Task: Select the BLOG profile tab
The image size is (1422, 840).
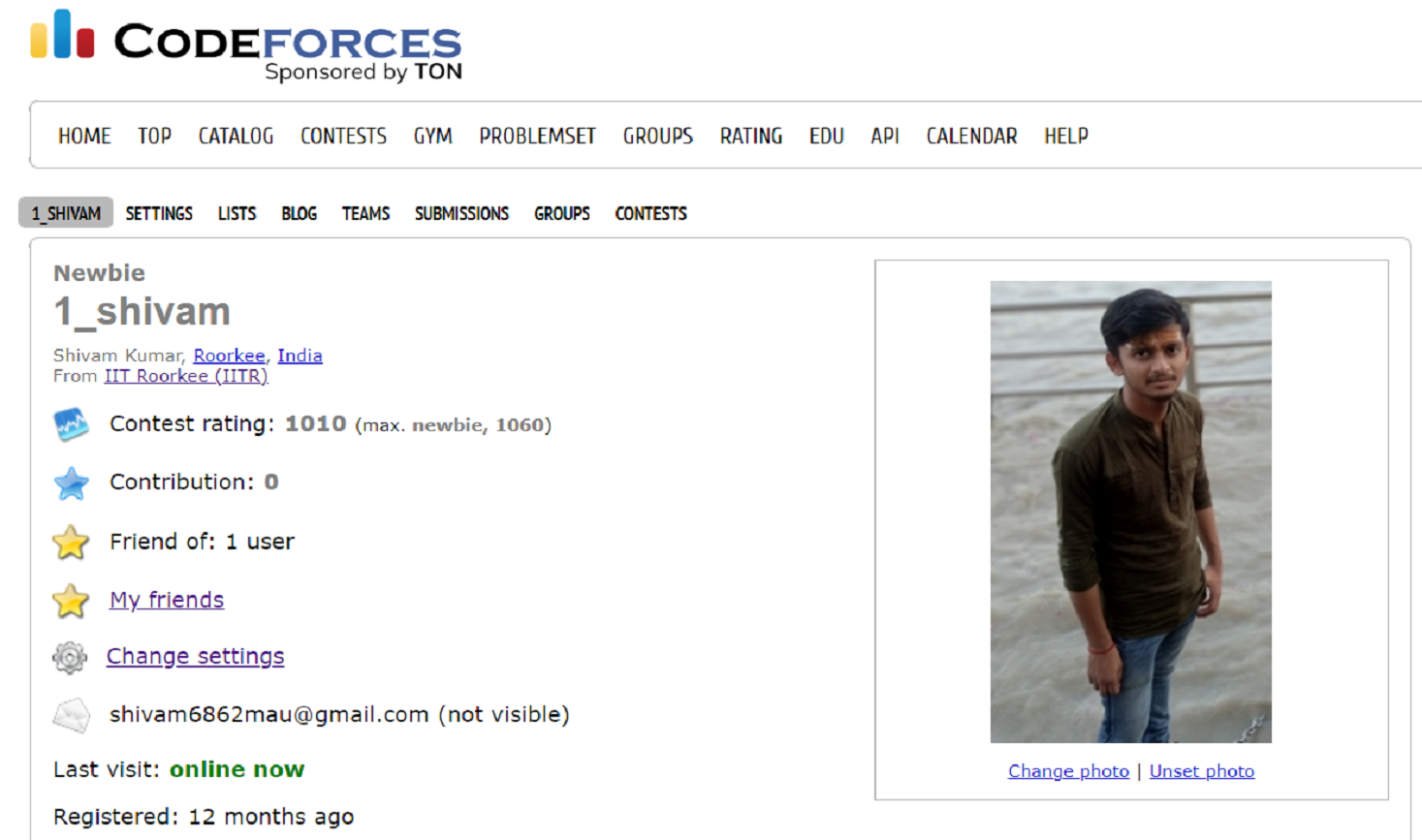Action: [299, 214]
